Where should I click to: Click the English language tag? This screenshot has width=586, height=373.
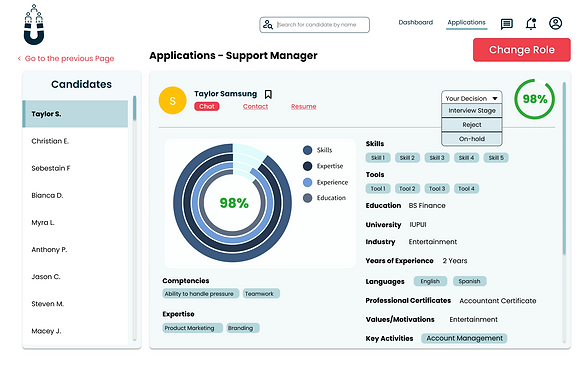click(x=430, y=281)
